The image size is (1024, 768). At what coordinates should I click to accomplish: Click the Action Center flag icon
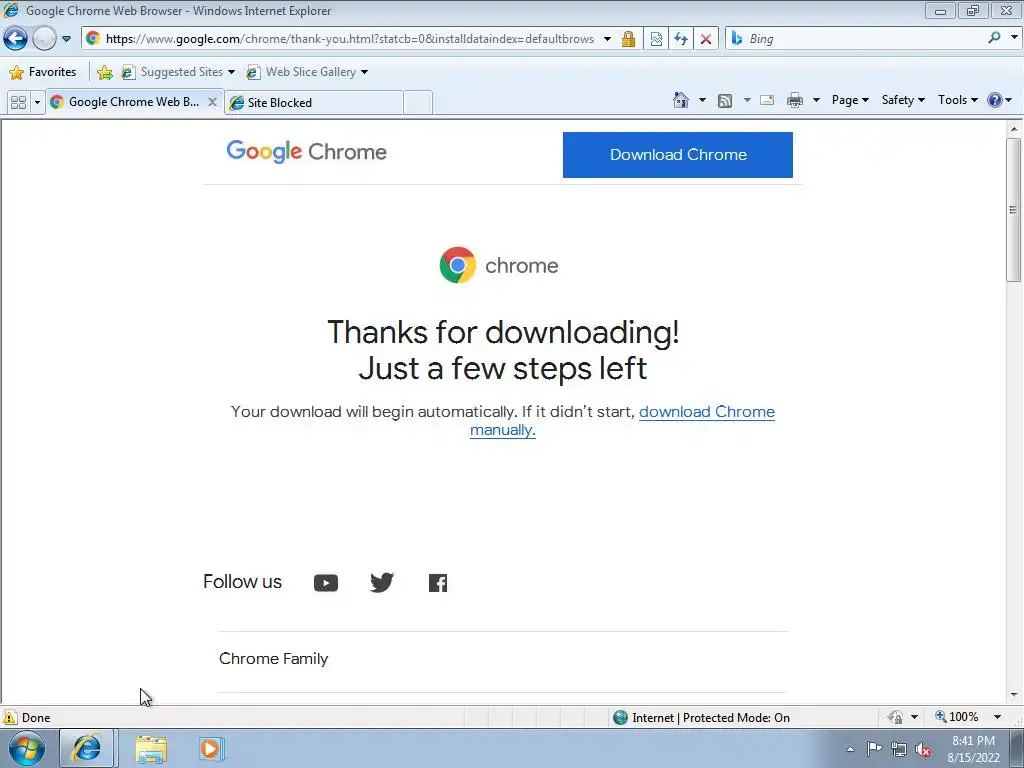point(874,749)
